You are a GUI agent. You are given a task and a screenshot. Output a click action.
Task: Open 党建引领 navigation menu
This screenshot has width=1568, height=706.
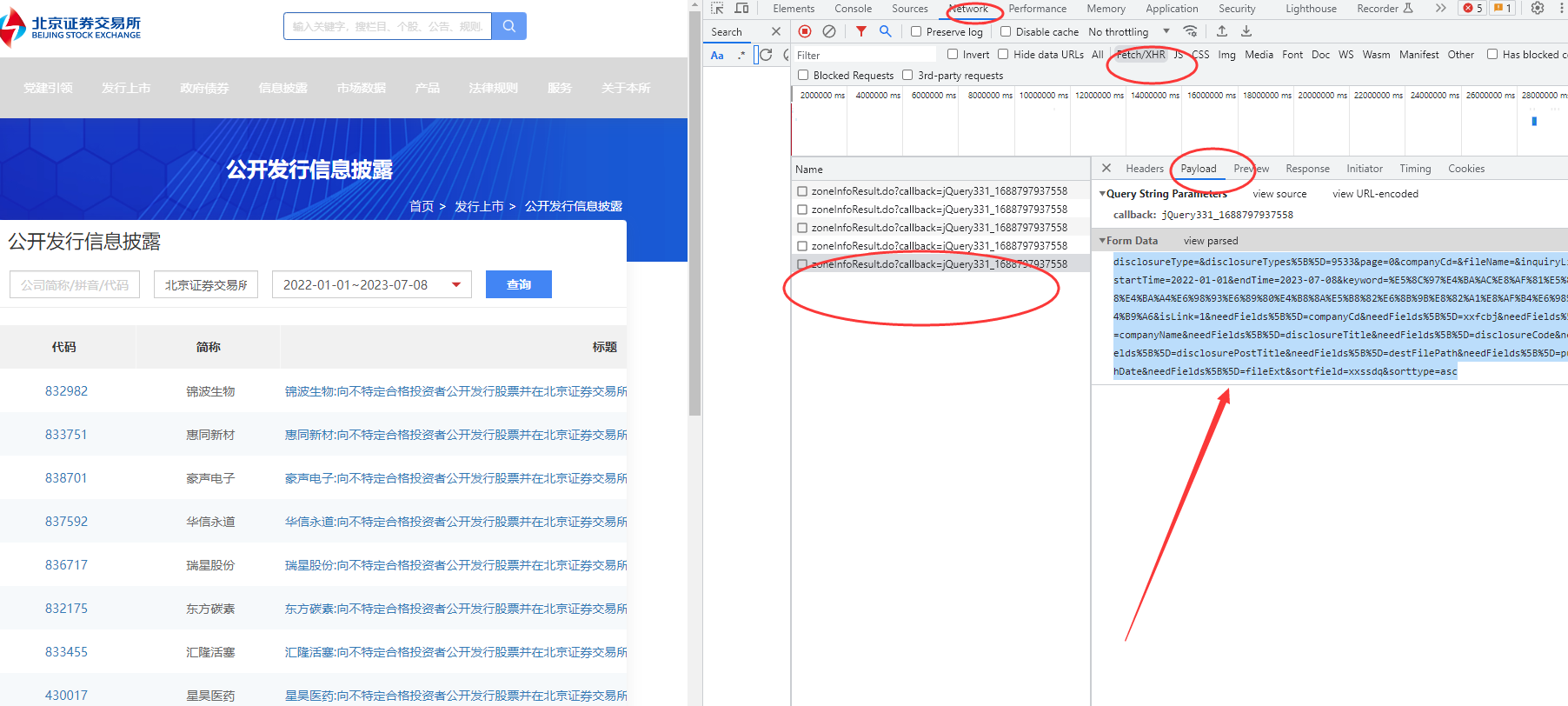(49, 88)
